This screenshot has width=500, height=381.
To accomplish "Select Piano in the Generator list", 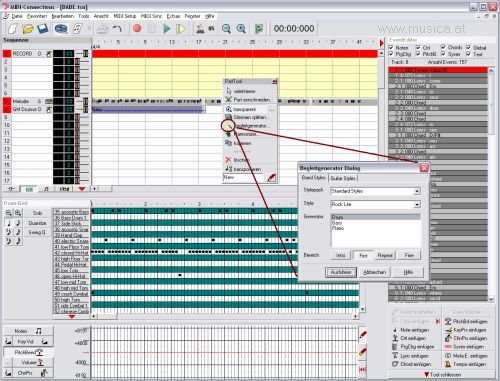I will coord(375,228).
